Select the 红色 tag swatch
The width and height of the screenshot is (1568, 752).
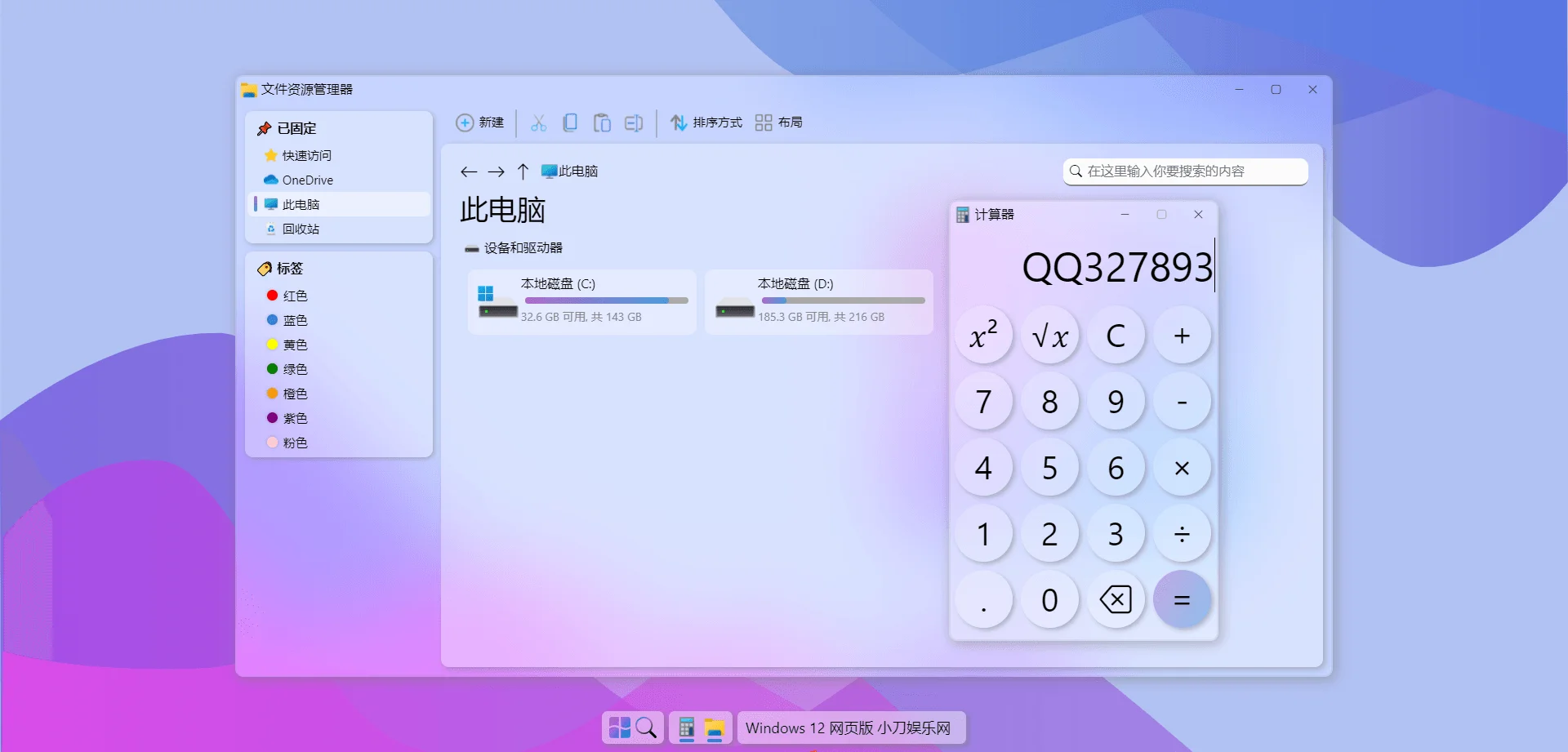[294, 296]
